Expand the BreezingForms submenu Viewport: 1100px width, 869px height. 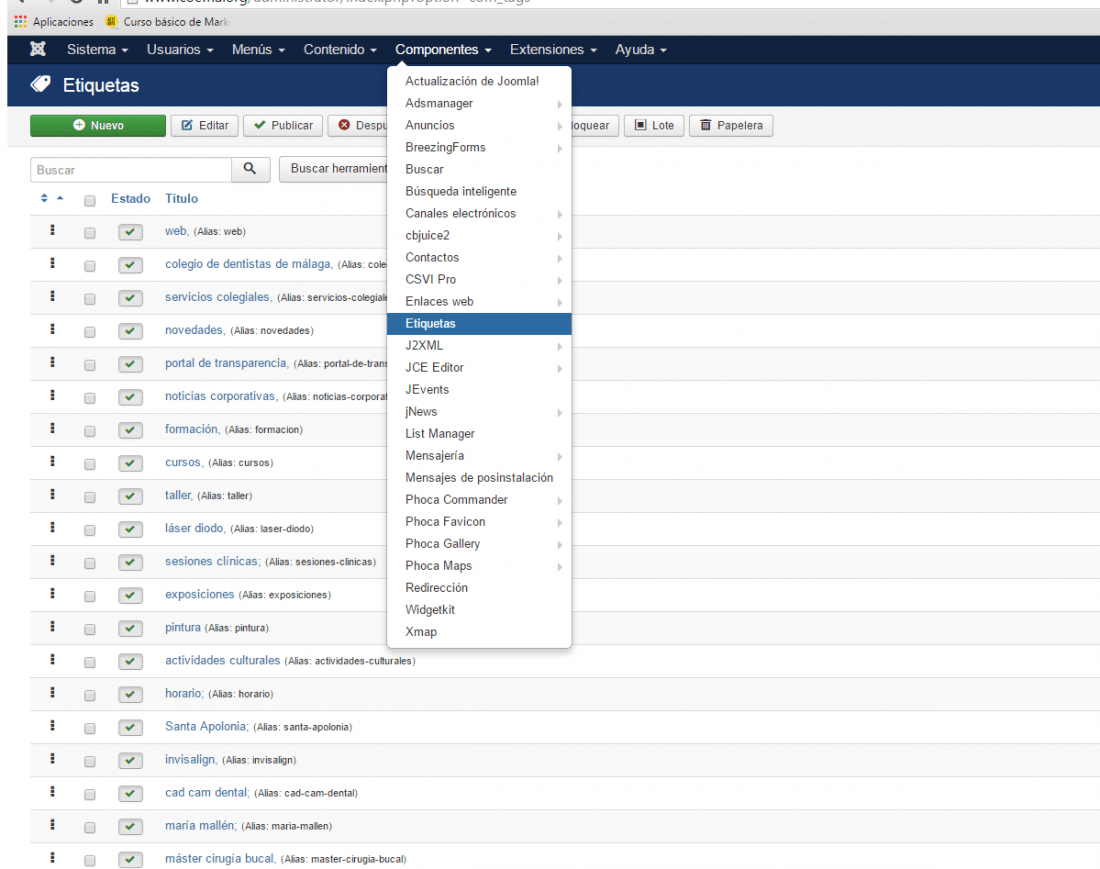coord(479,147)
